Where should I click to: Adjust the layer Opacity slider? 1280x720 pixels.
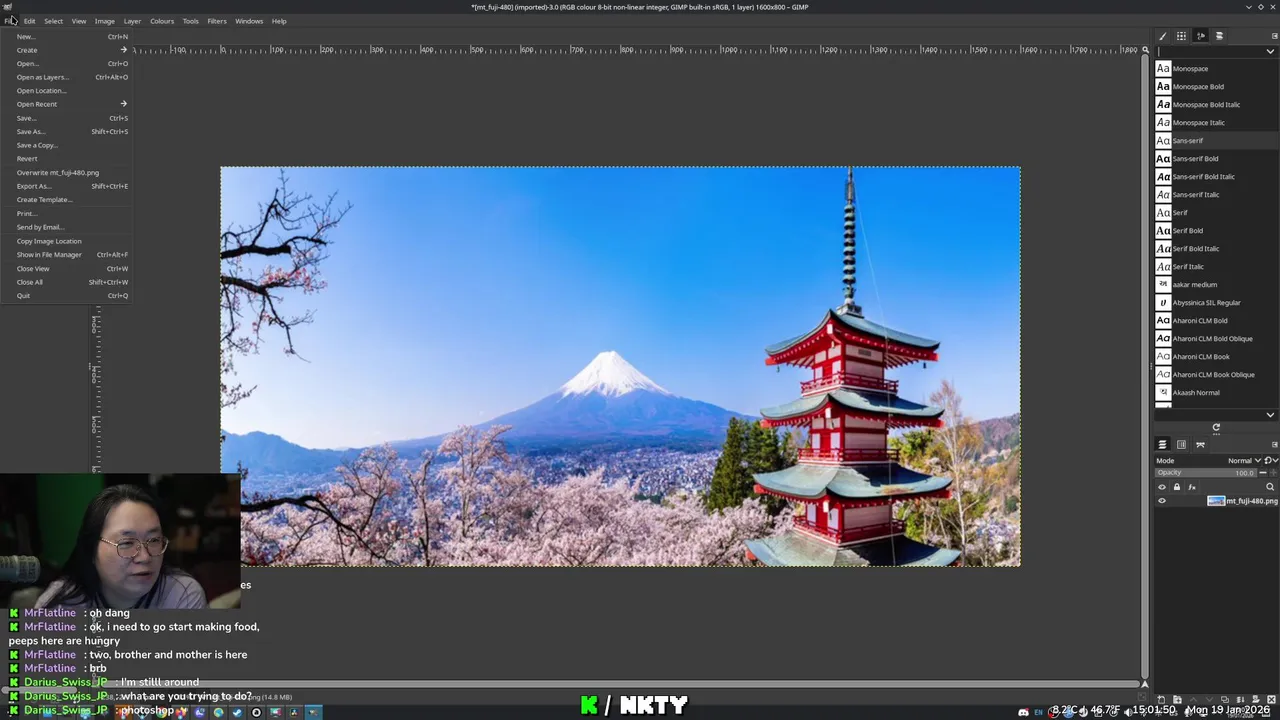click(x=1206, y=473)
